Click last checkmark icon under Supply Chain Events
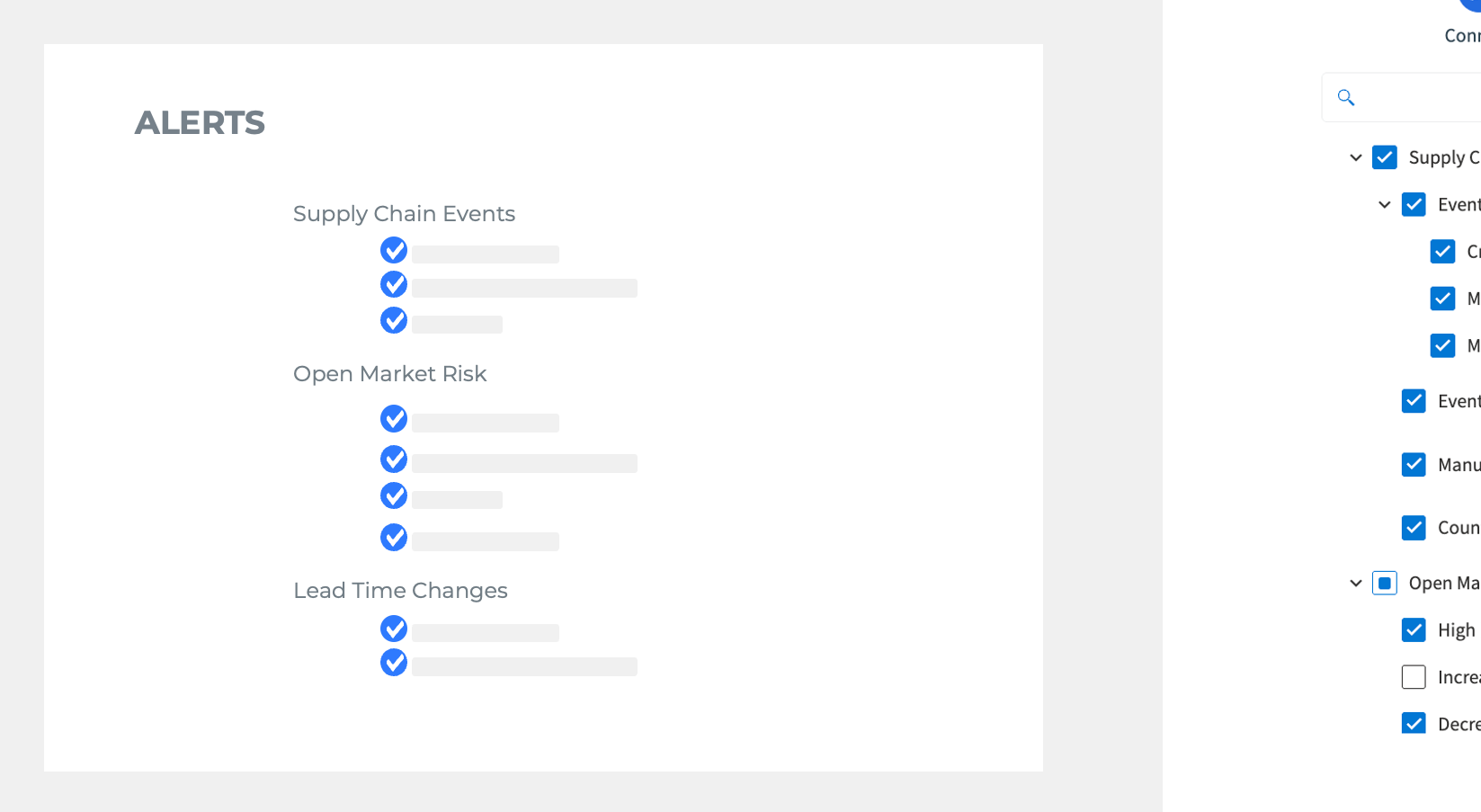Image resolution: width=1481 pixels, height=812 pixels. pos(394,320)
